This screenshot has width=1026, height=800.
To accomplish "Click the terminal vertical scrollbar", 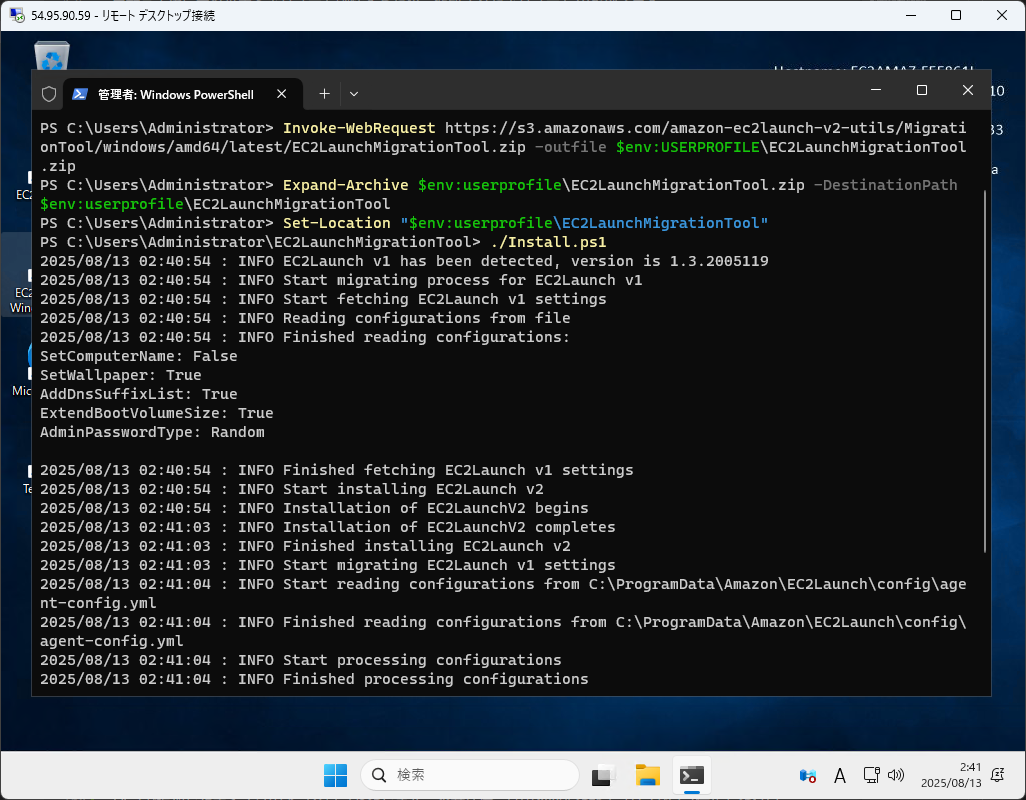I will pyautogui.click(x=986, y=370).
